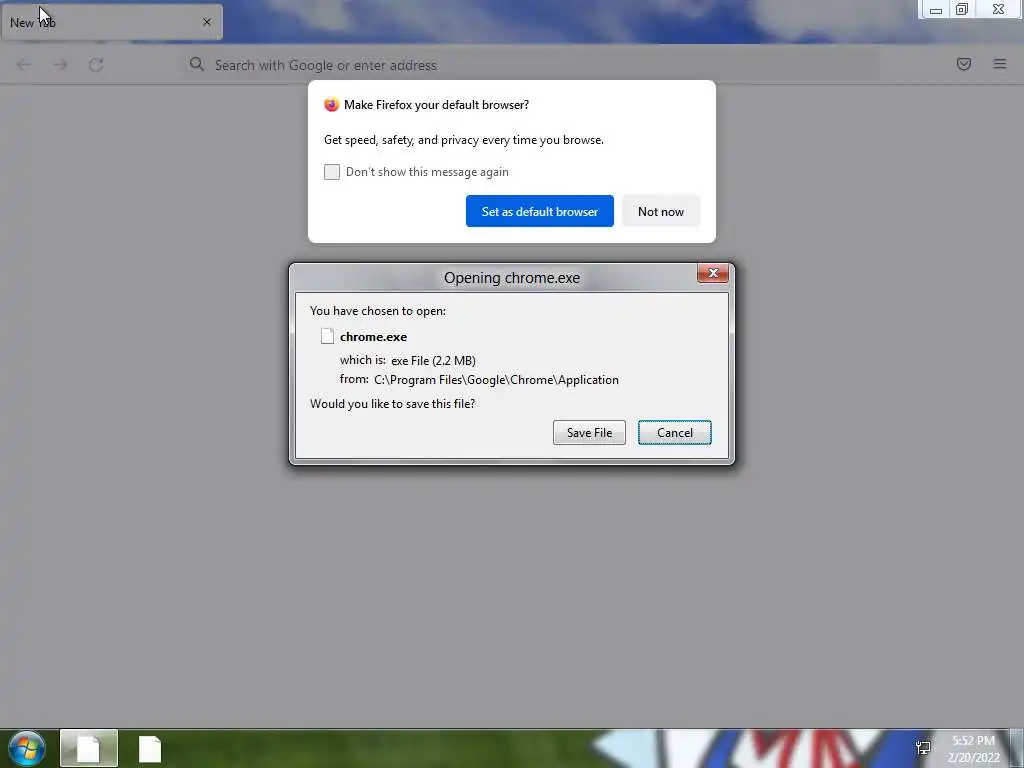
Task: Reload the page with refresh icon
Action: pos(96,65)
